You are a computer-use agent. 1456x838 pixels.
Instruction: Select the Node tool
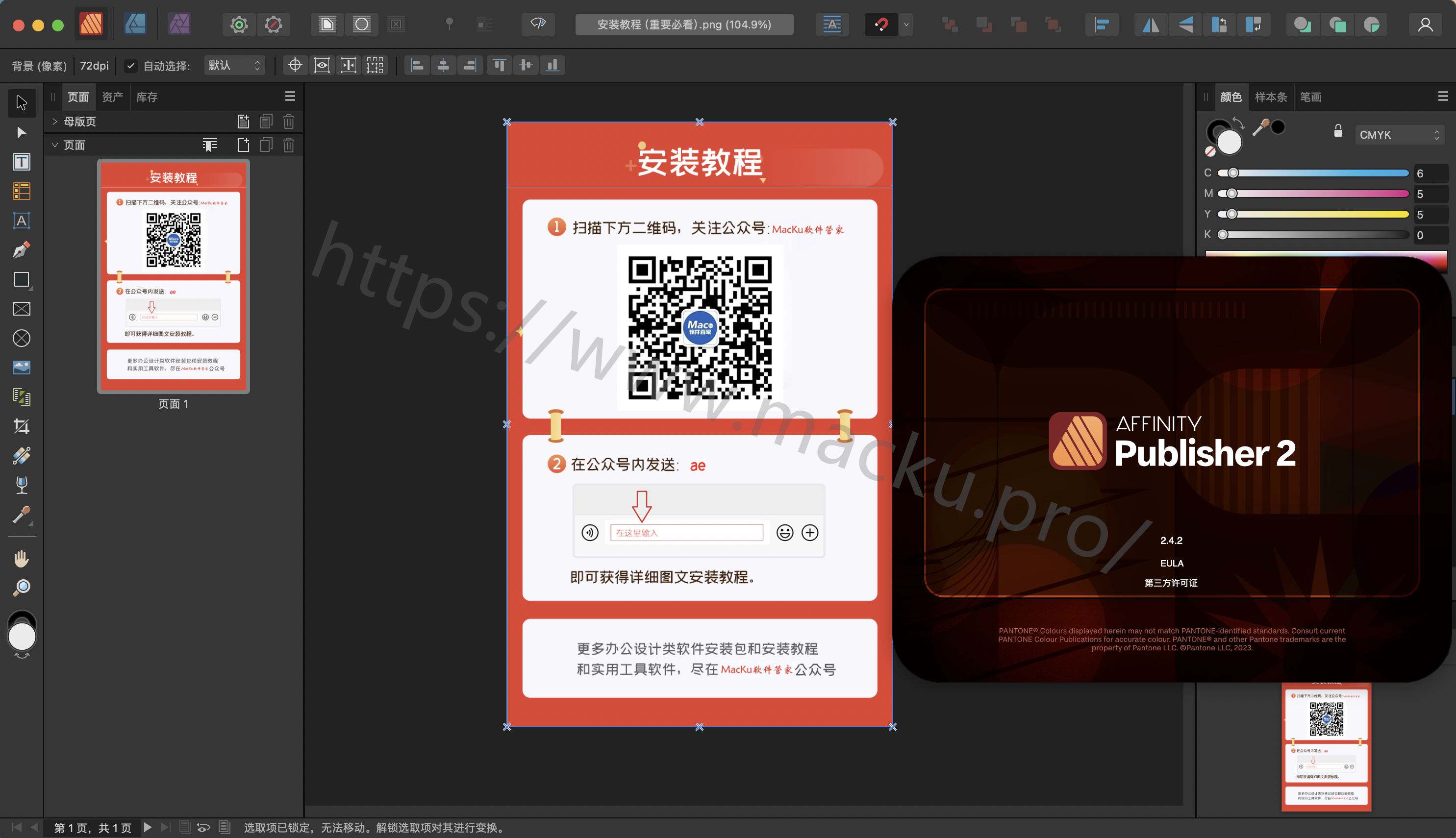click(21, 133)
